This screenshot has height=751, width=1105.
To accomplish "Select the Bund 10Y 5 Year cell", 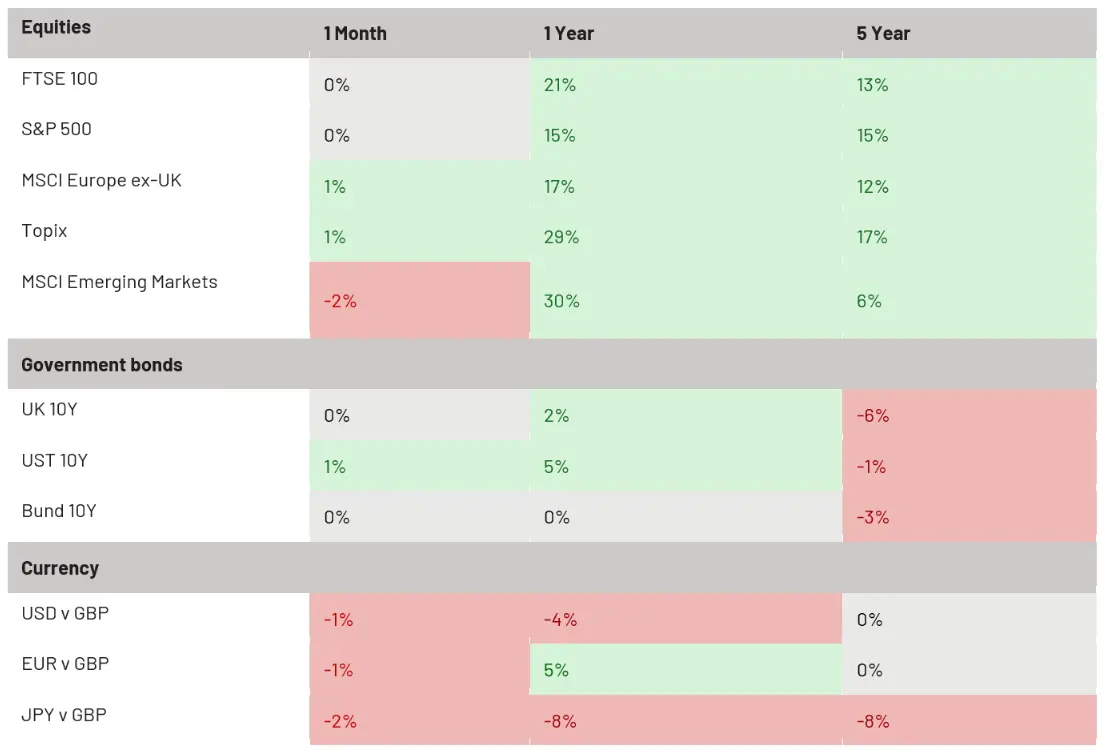I will (873, 517).
